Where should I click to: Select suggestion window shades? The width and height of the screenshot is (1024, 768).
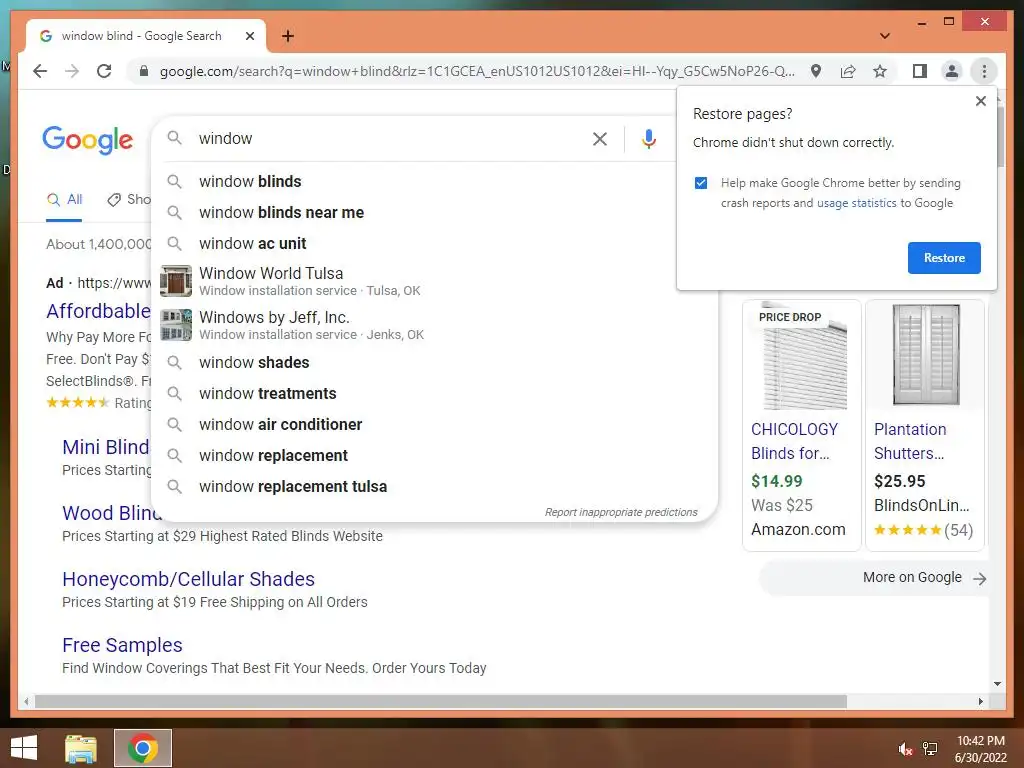pyautogui.click(x=434, y=362)
